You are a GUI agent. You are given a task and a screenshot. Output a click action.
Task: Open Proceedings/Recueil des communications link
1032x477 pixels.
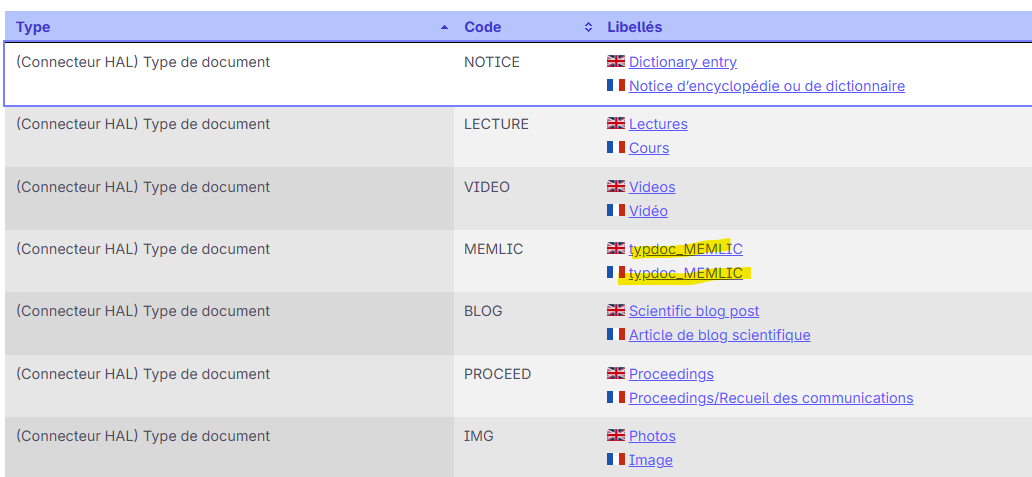(771, 398)
